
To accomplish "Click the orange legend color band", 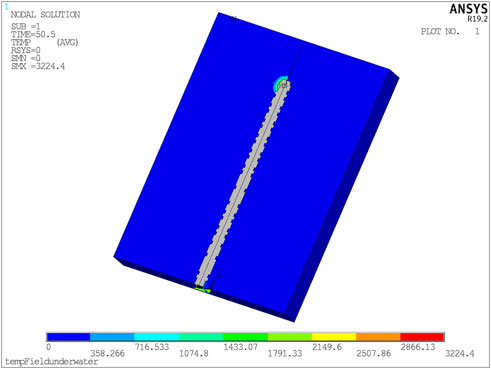I will point(378,337).
